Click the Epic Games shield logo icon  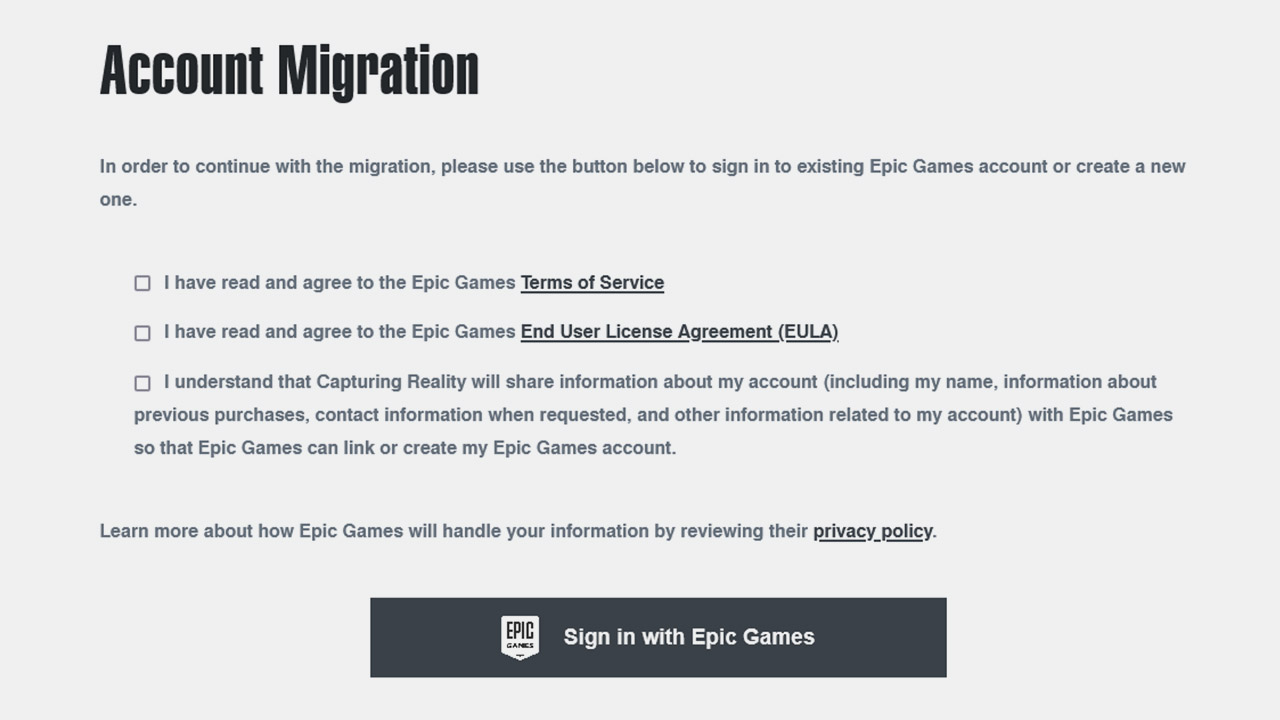520,637
